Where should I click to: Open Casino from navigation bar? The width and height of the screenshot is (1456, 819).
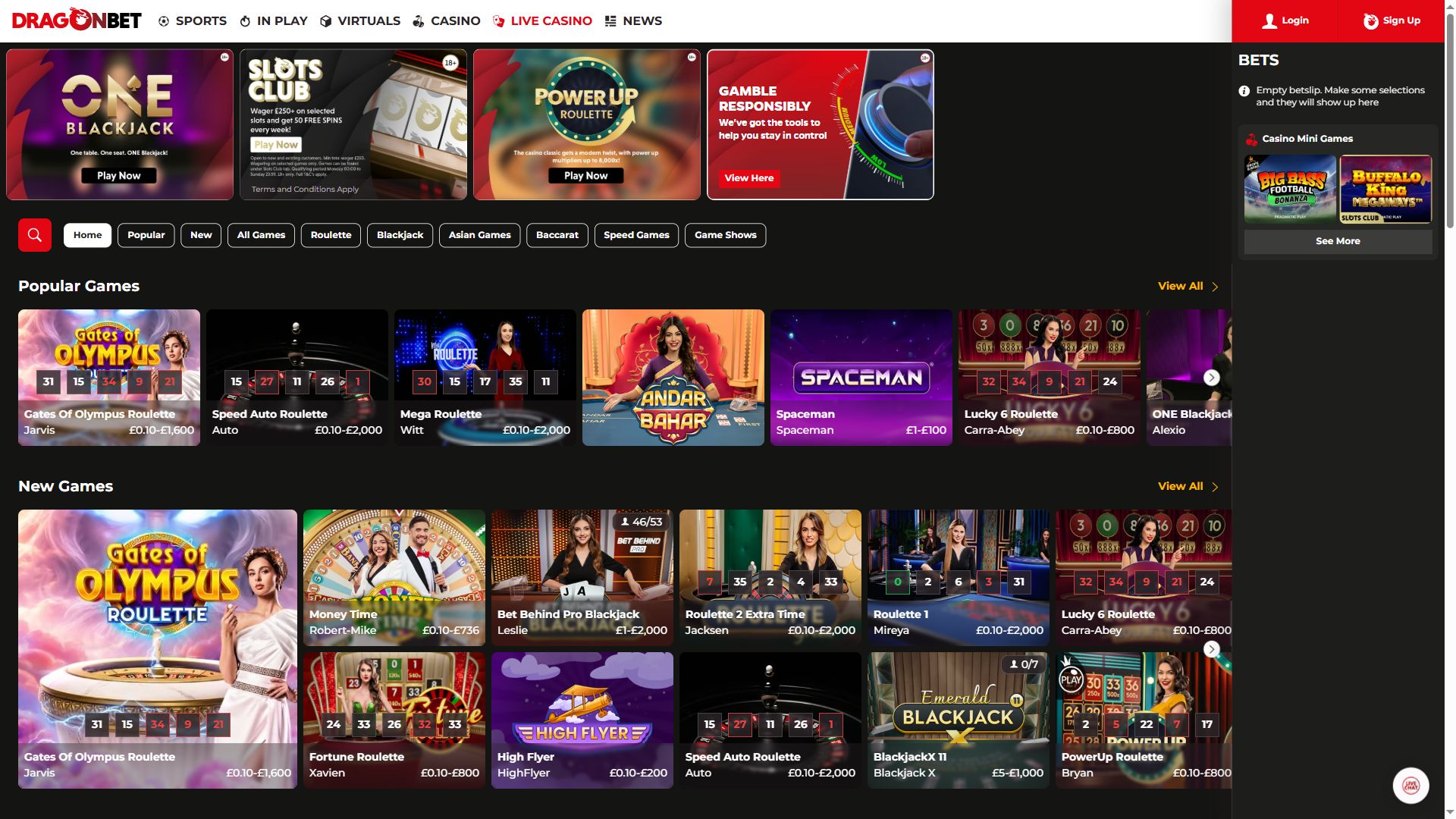tap(447, 21)
